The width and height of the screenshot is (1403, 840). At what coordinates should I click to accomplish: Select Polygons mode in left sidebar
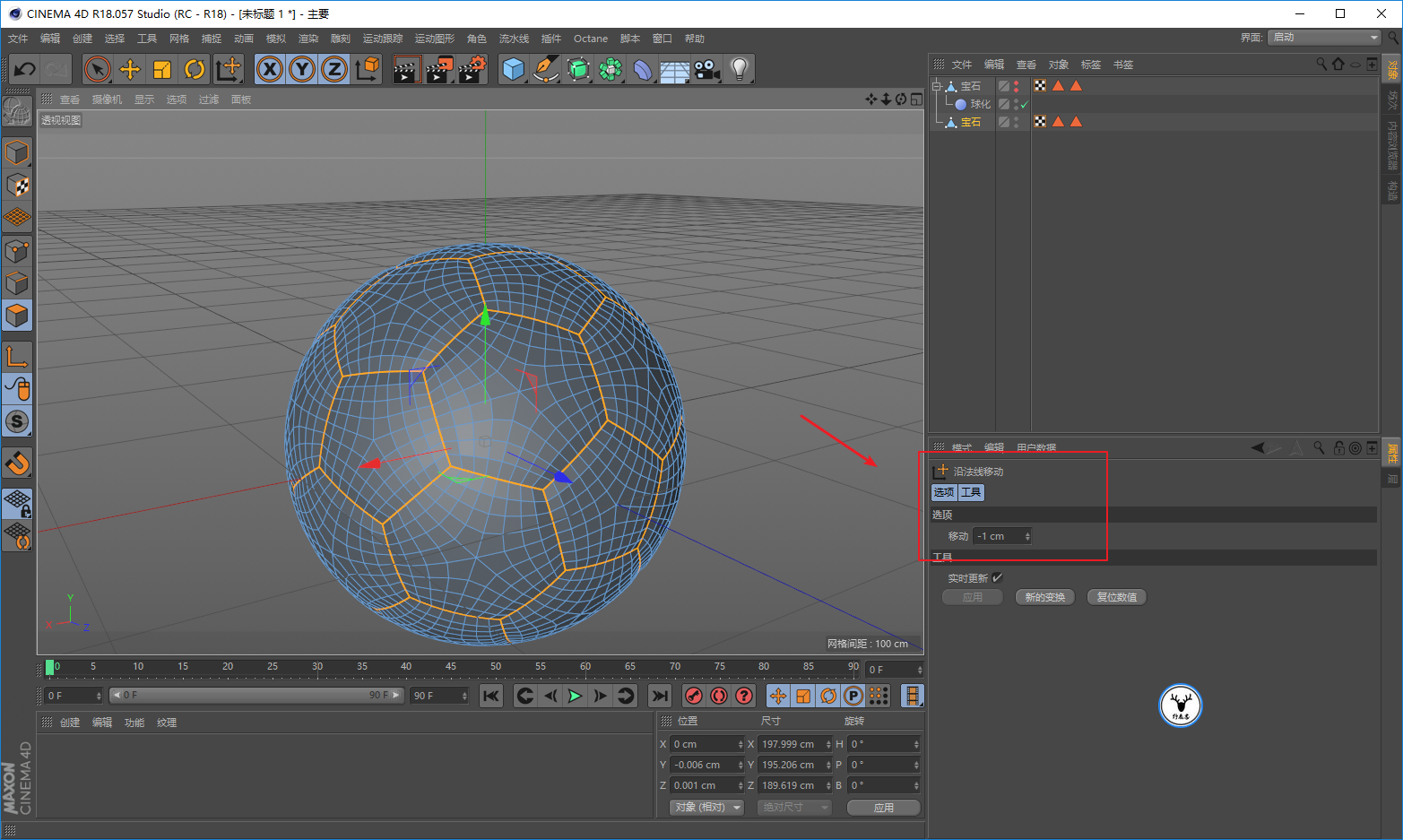tap(17, 316)
